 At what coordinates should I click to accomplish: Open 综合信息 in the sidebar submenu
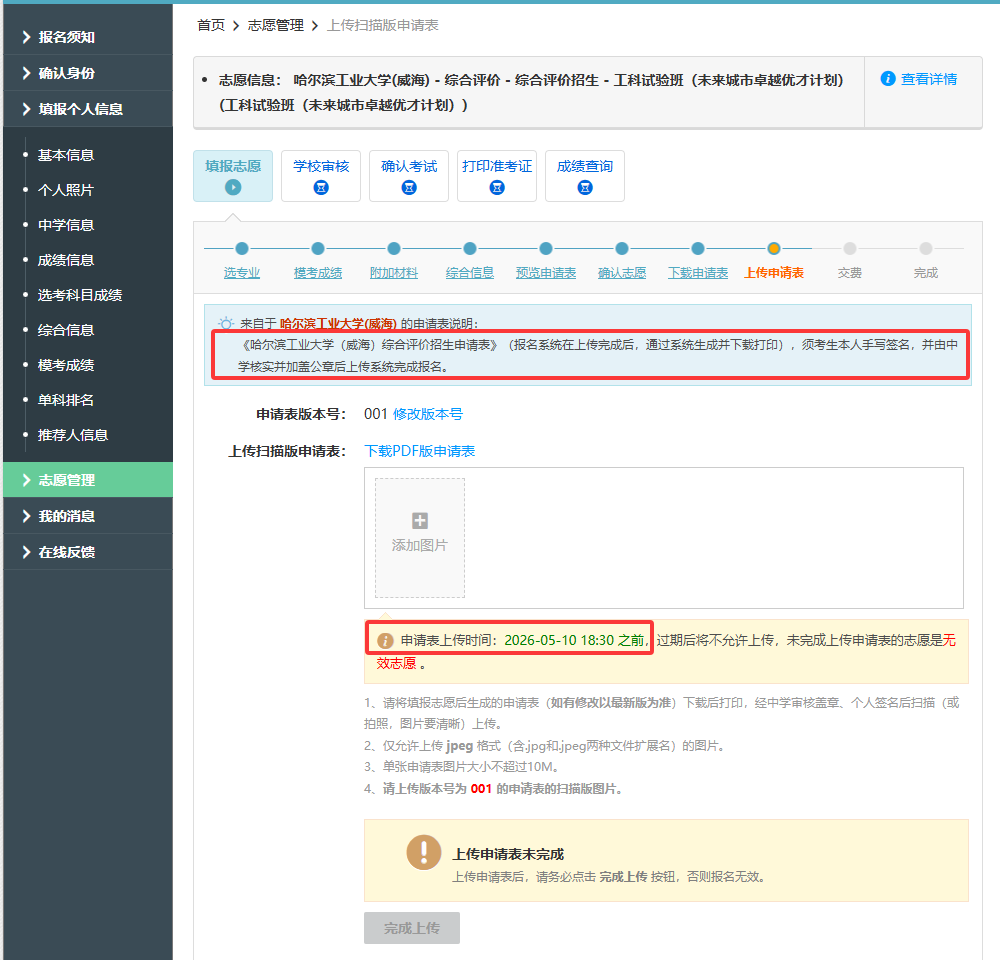66,330
